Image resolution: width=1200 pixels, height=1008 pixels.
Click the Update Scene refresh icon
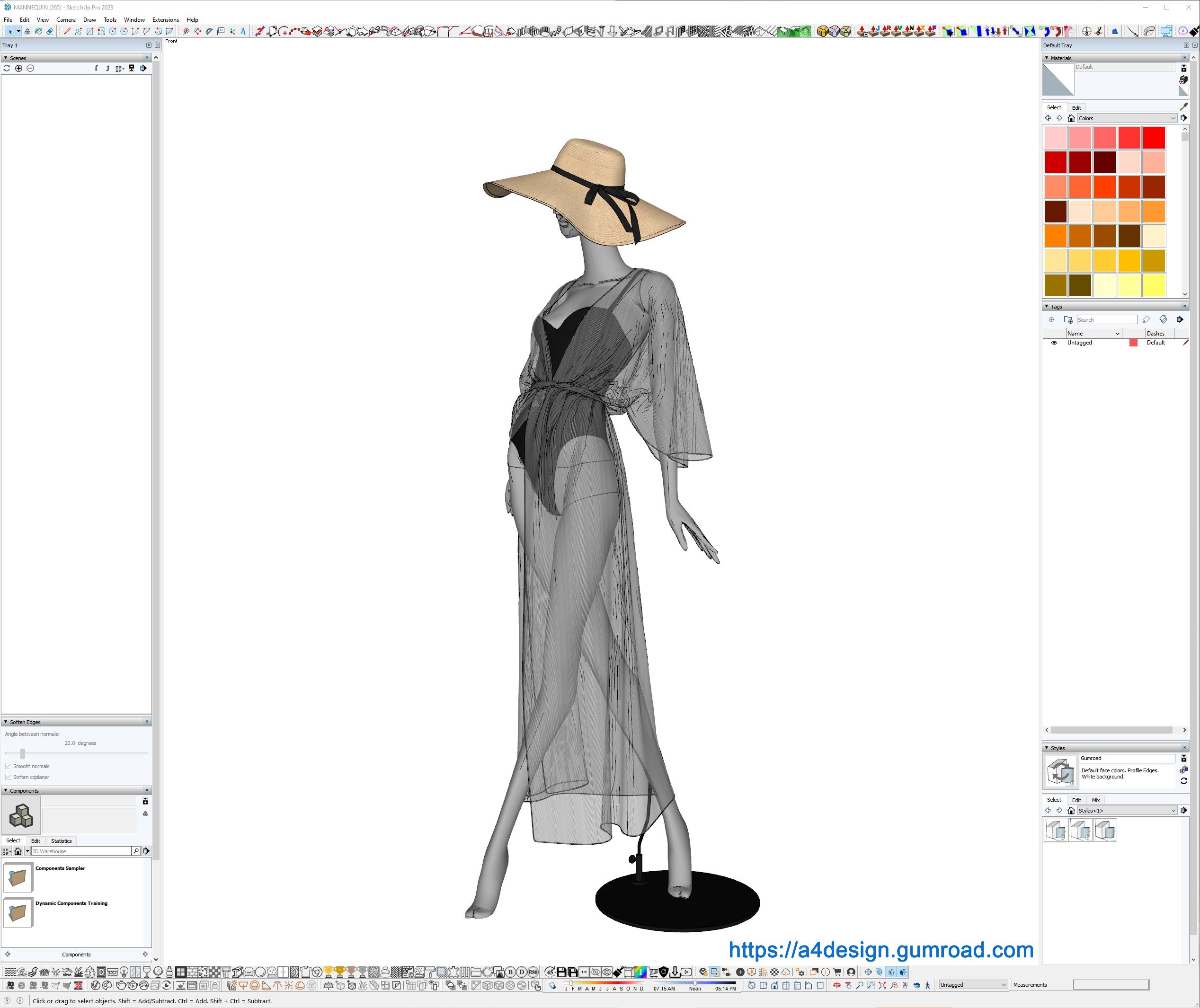tap(7, 68)
